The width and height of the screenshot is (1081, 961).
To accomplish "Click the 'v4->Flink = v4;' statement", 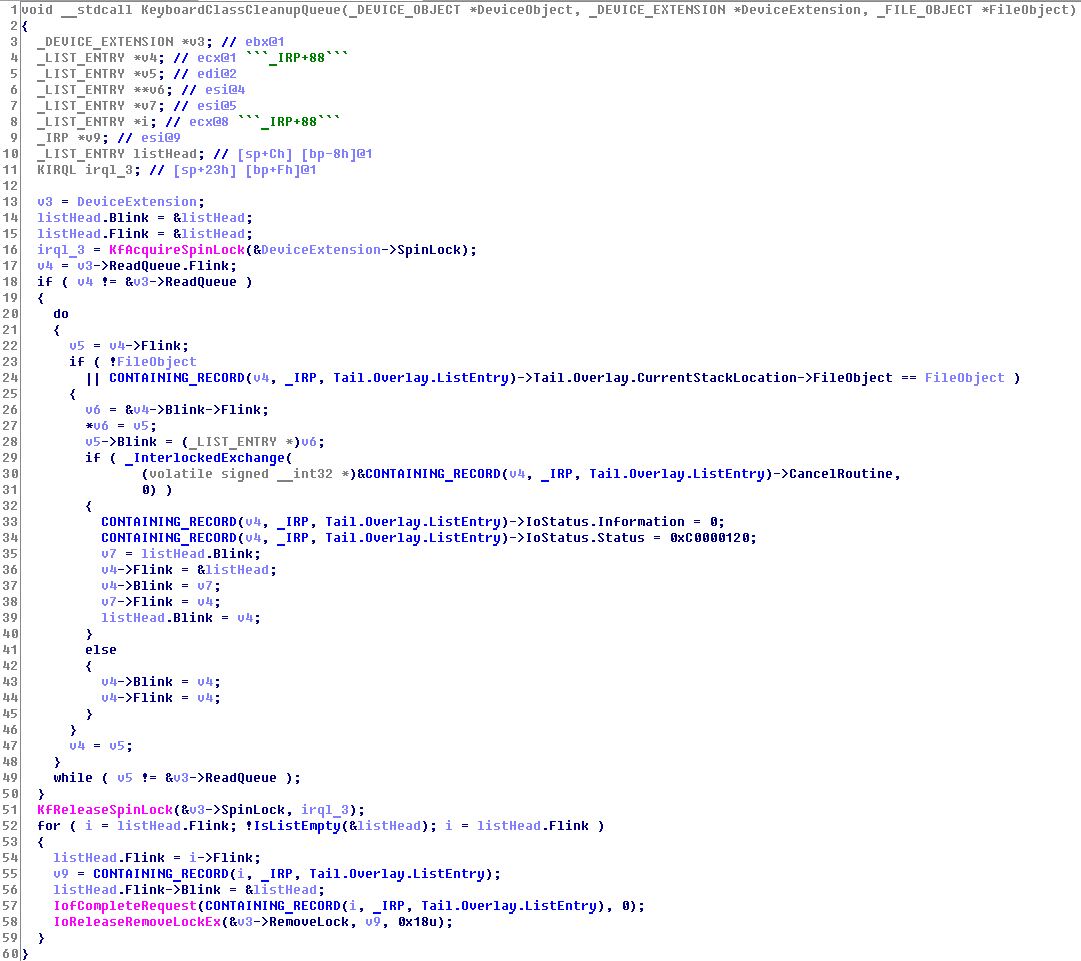I will pos(161,698).
